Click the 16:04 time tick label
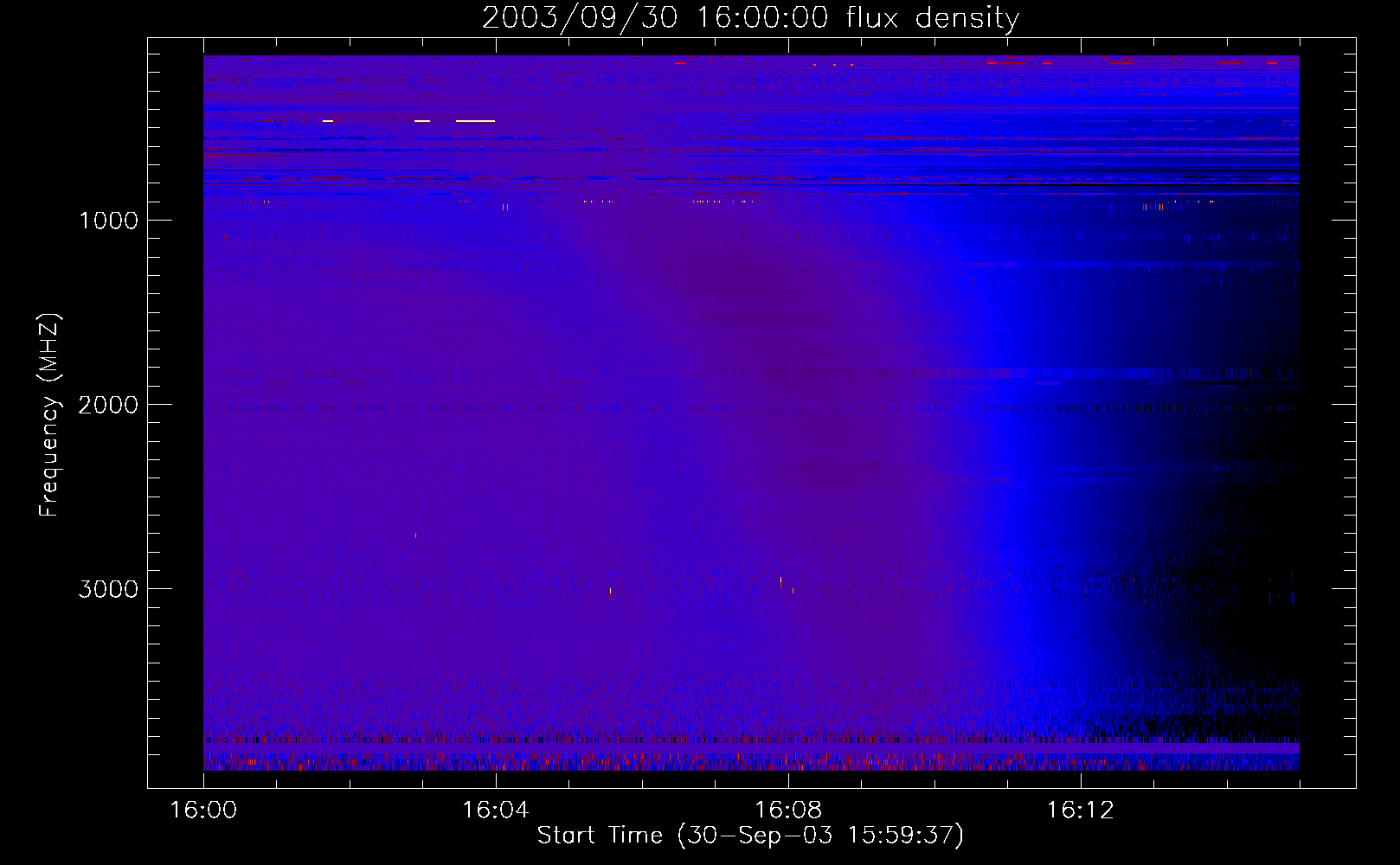The width and height of the screenshot is (1400, 865). point(495,811)
